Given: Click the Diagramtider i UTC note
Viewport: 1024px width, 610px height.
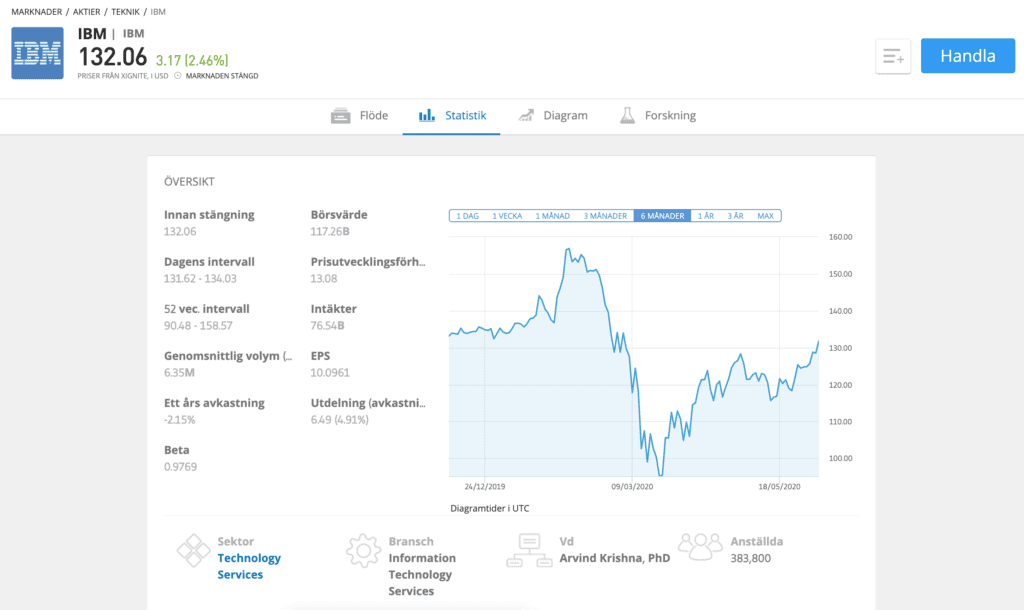Looking at the screenshot, I should pos(490,508).
